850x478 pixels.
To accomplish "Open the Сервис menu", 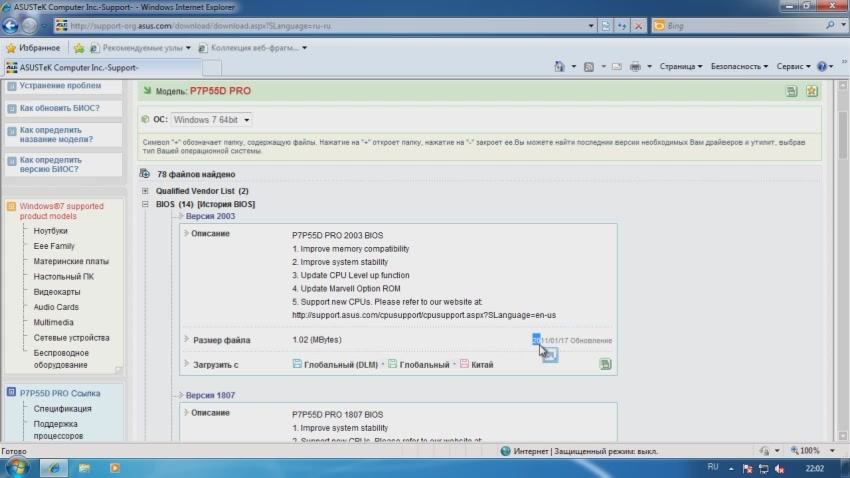I will click(x=794, y=66).
